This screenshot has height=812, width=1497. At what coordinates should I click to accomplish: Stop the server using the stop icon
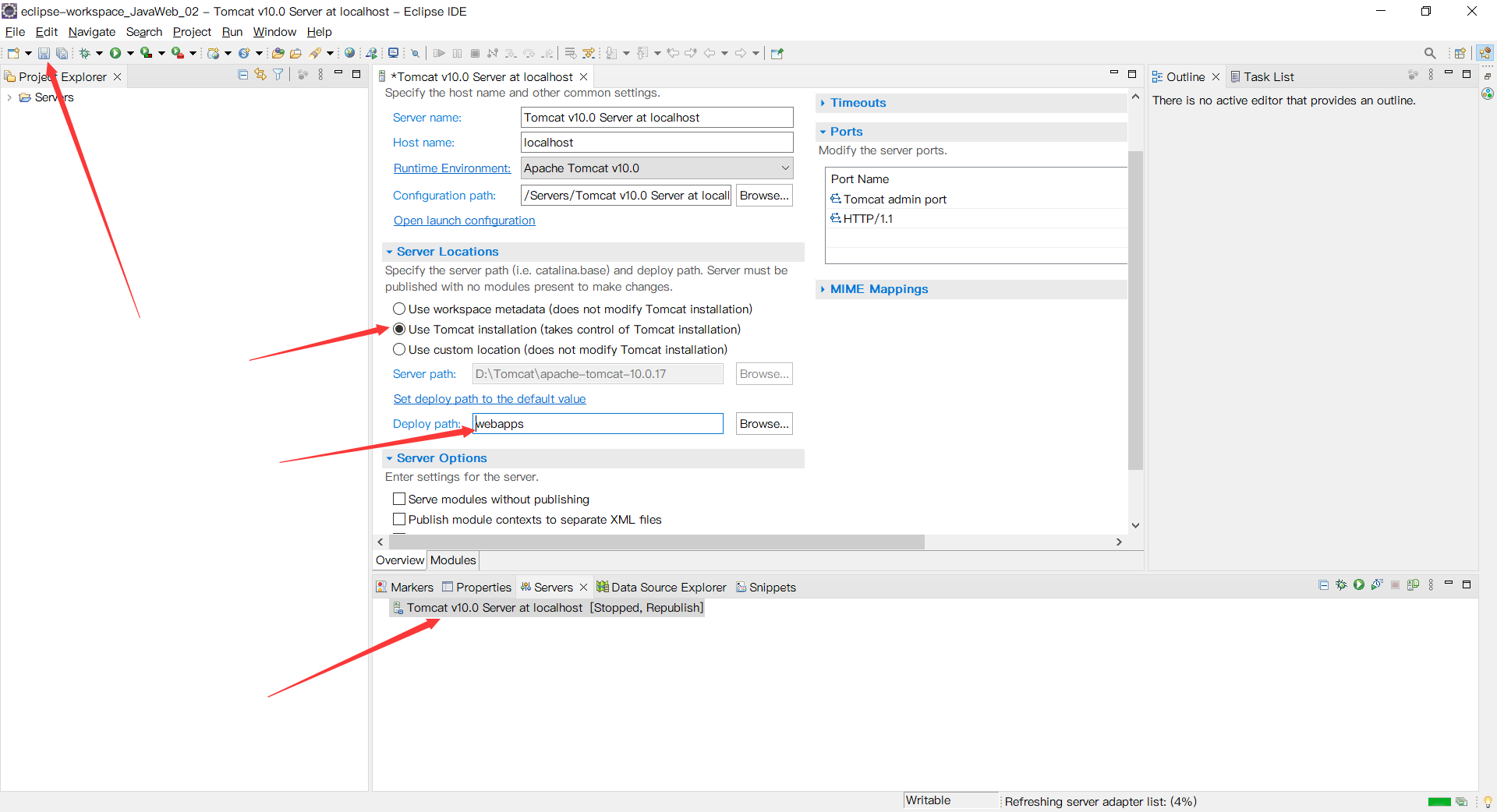coord(1396,585)
